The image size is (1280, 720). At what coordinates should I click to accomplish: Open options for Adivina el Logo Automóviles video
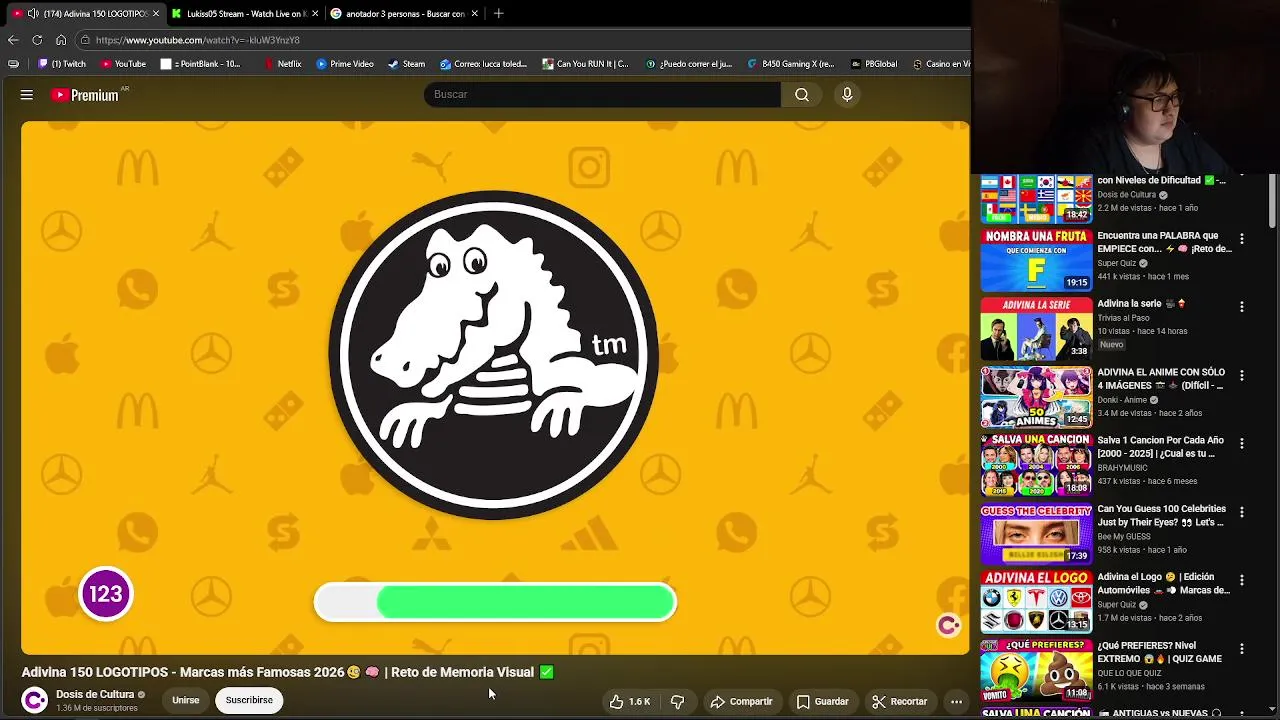click(1242, 580)
